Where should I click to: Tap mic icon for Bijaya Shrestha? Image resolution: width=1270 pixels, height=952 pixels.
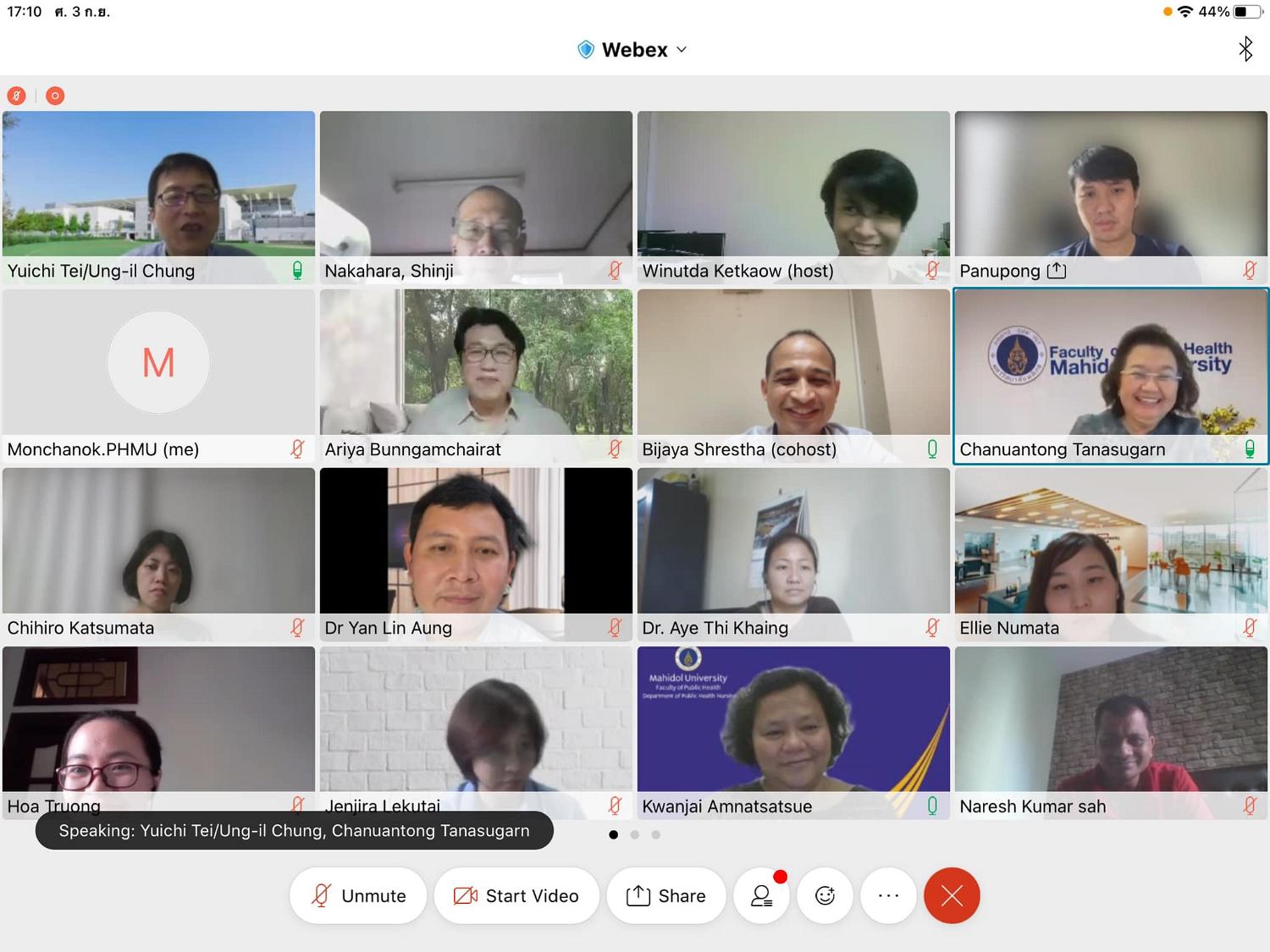932,449
